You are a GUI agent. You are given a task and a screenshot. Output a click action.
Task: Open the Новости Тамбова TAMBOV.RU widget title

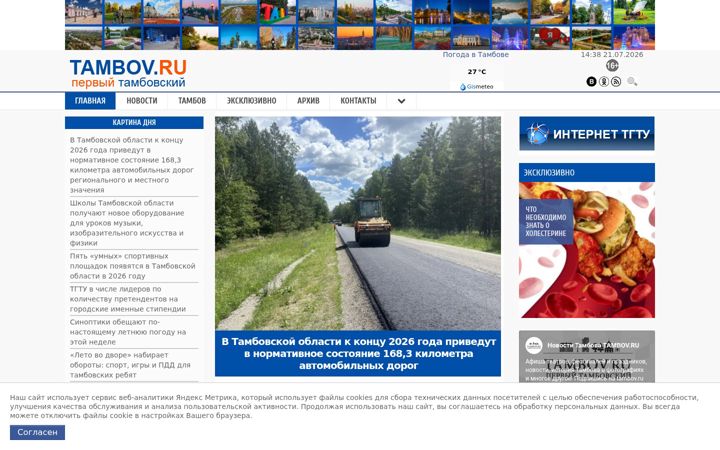point(593,345)
